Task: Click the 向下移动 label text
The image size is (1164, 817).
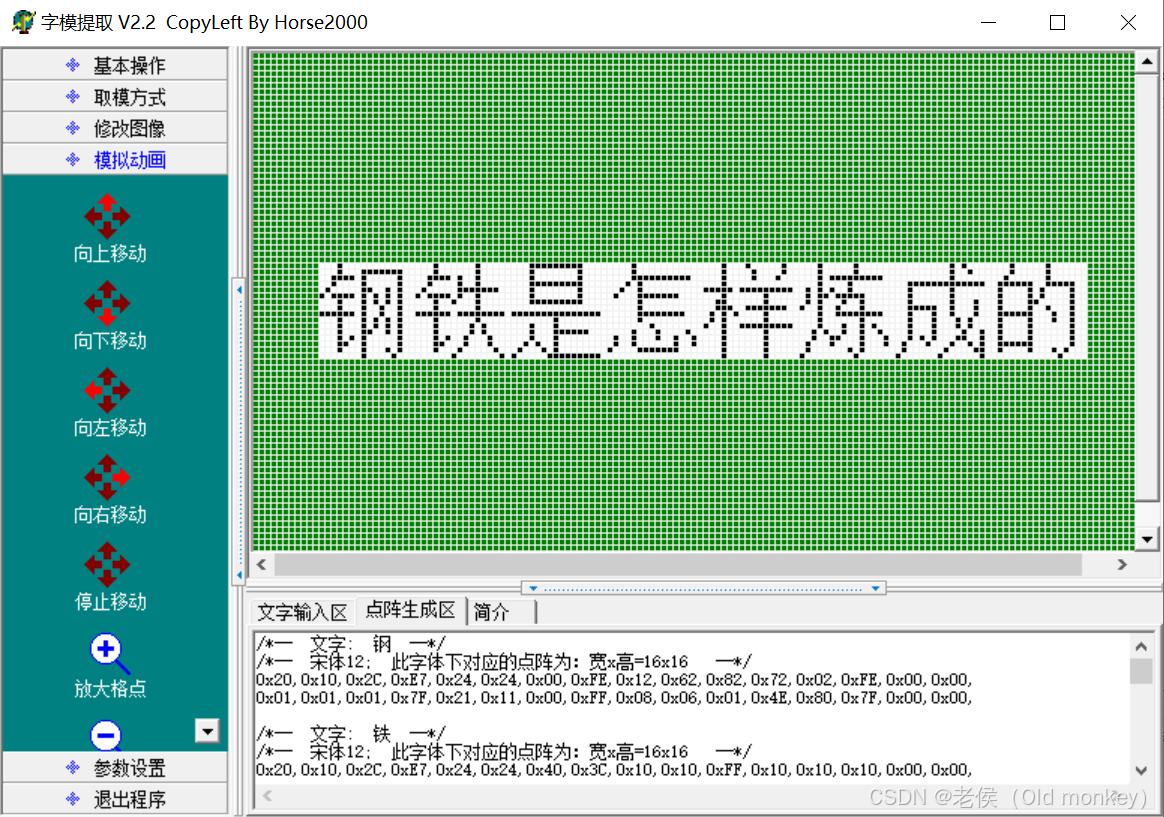Action: [x=110, y=341]
